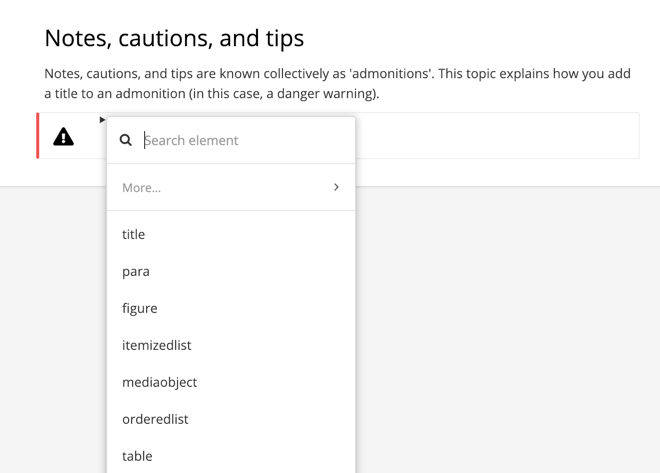Focus the Search element input field

(240, 140)
